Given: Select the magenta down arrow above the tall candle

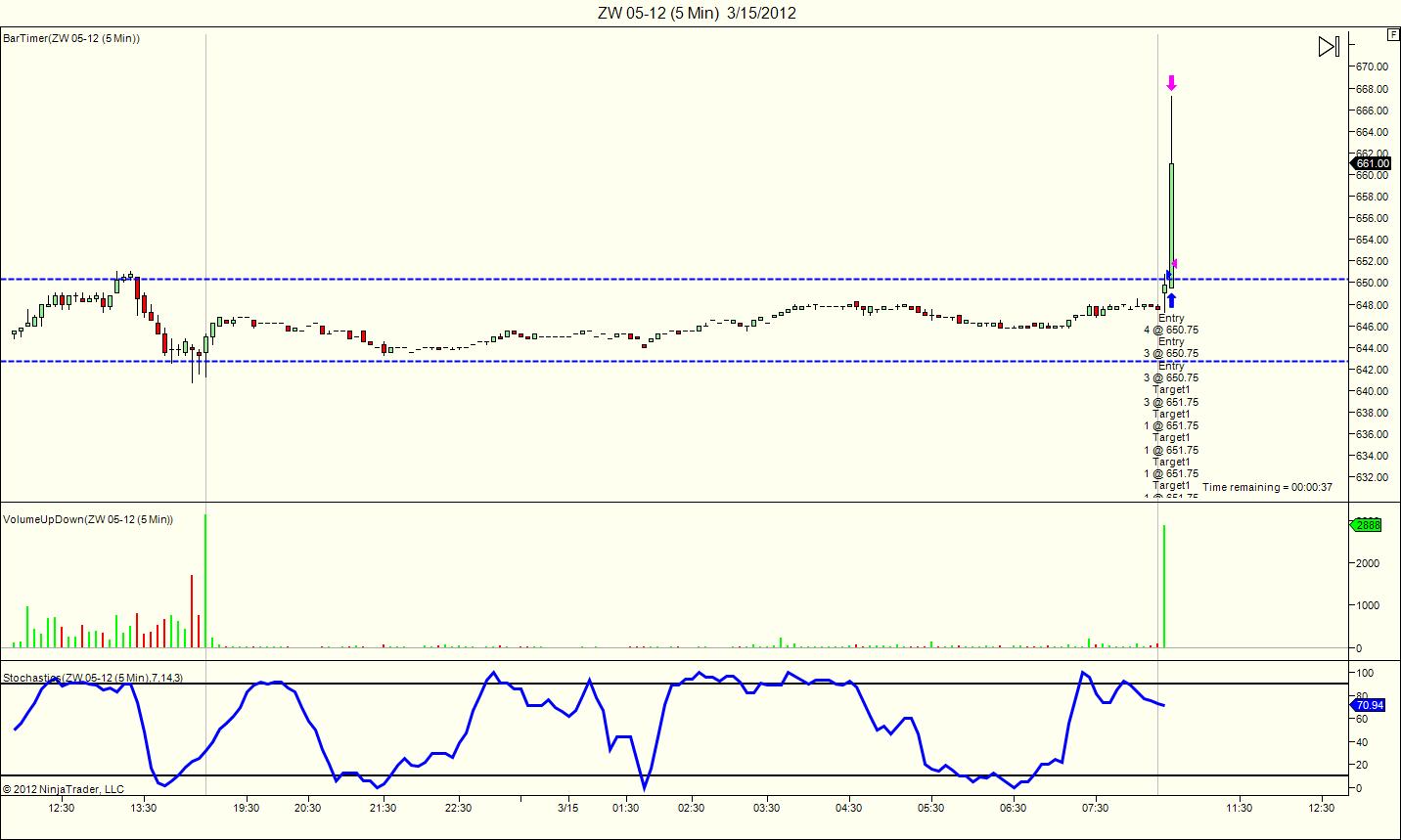Looking at the screenshot, I should [x=1171, y=83].
